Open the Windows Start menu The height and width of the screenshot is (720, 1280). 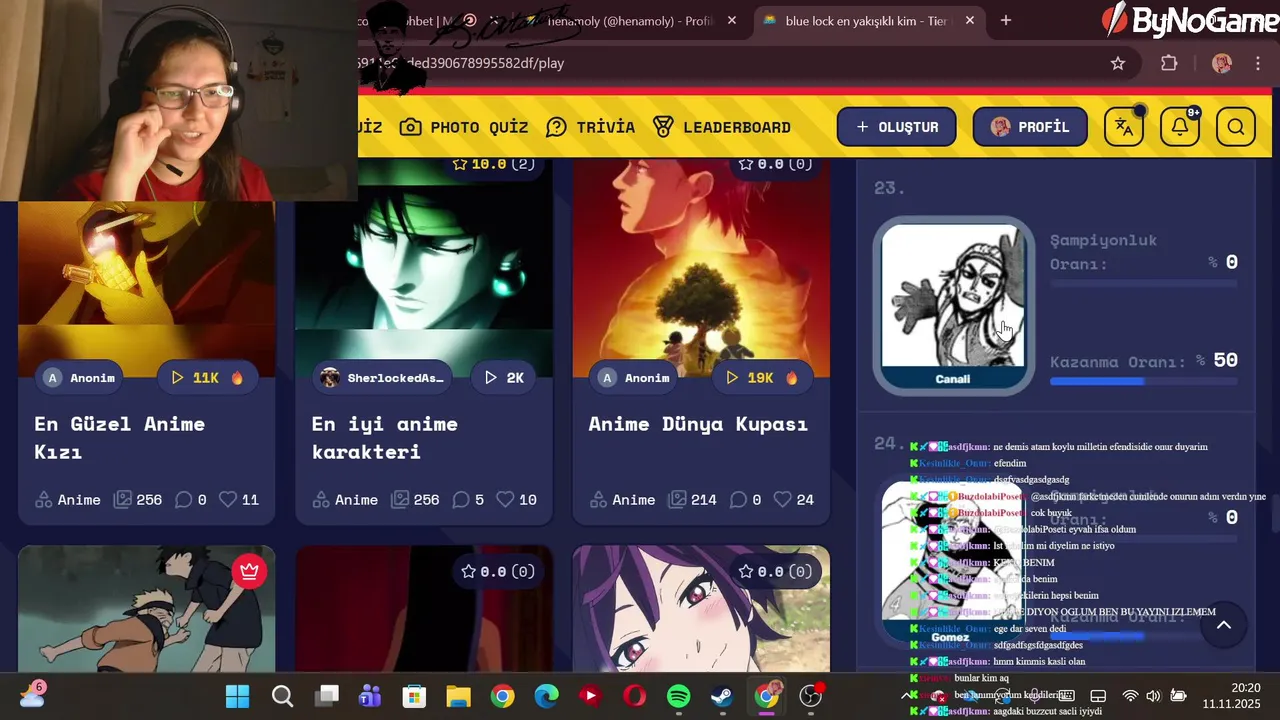[x=237, y=696]
